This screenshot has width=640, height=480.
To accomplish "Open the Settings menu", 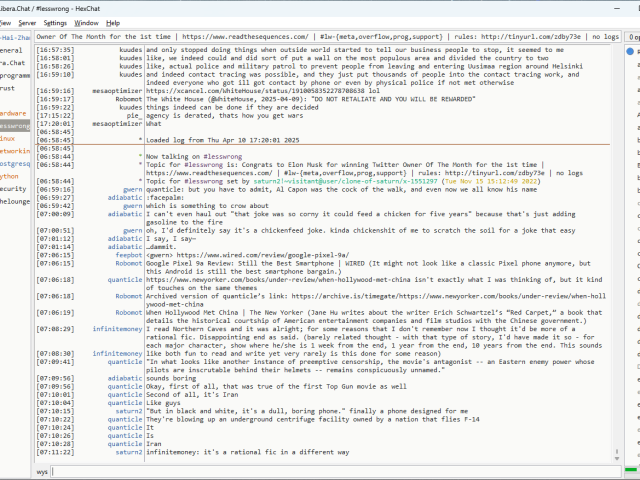I will 56,22.
